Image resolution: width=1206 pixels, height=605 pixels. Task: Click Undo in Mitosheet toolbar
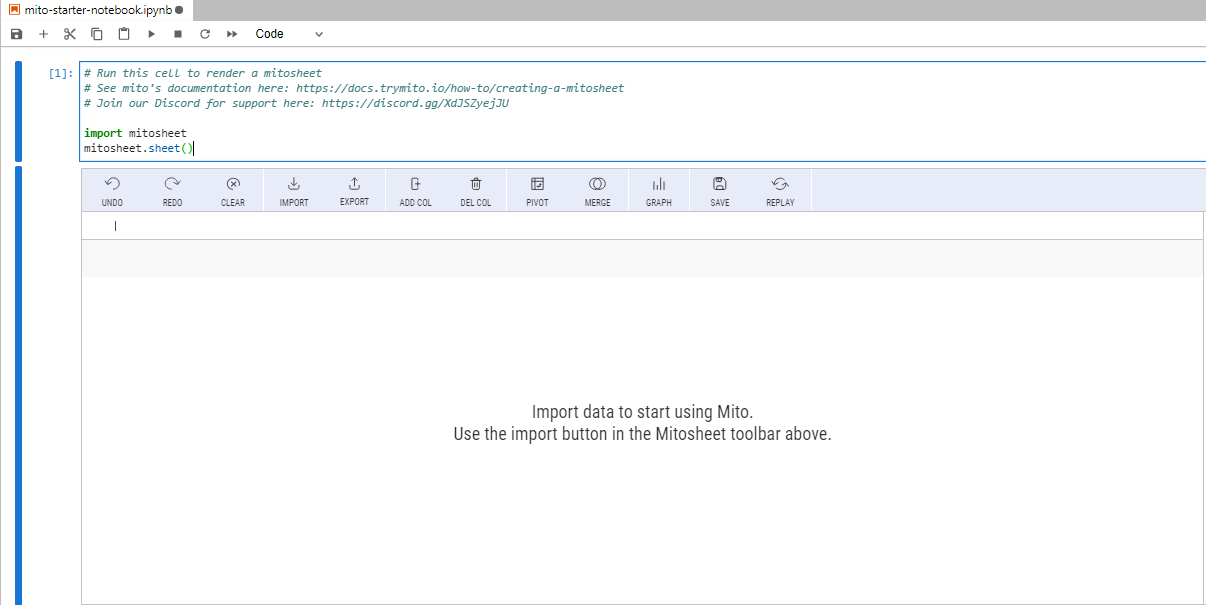tap(112, 191)
